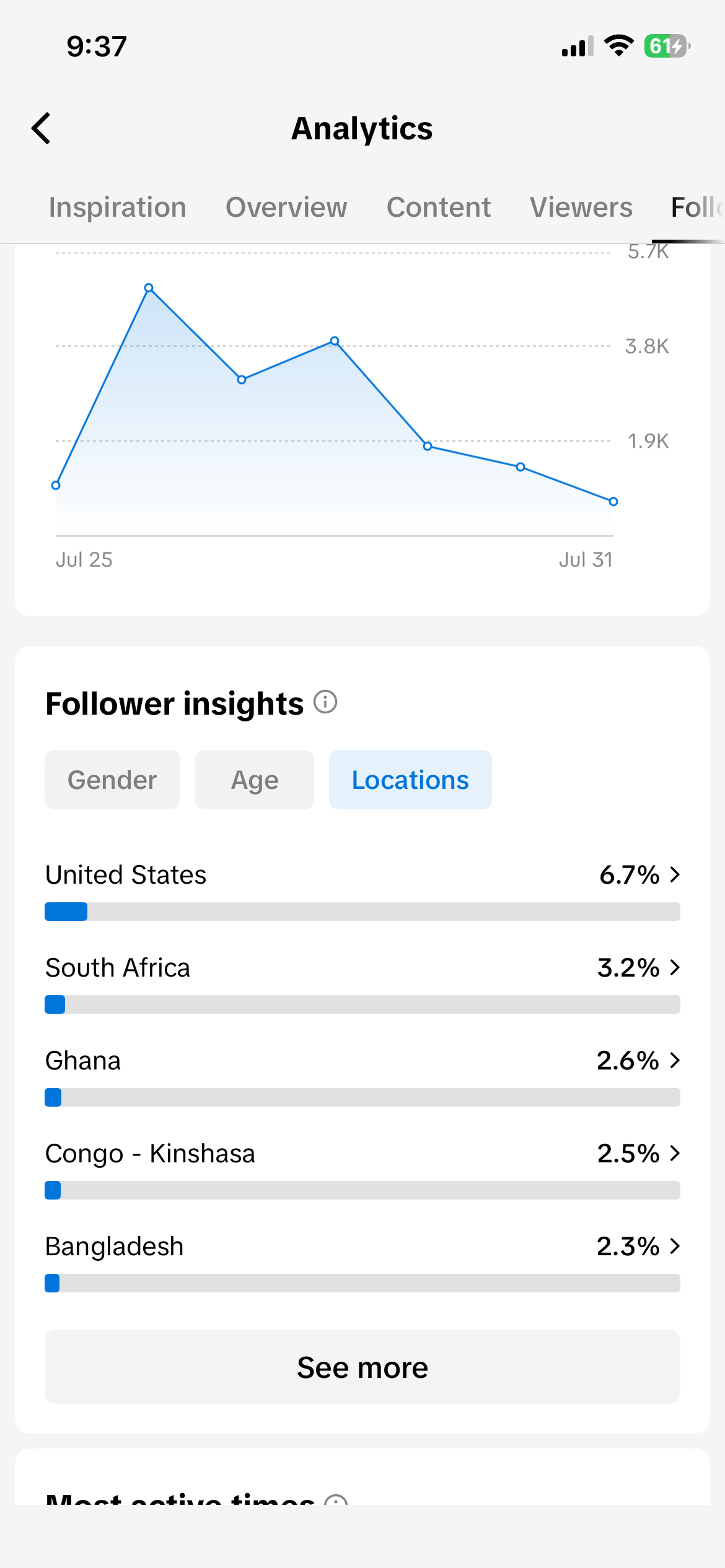The image size is (725, 1568).
Task: Tap the back arrow icon
Action: (41, 128)
